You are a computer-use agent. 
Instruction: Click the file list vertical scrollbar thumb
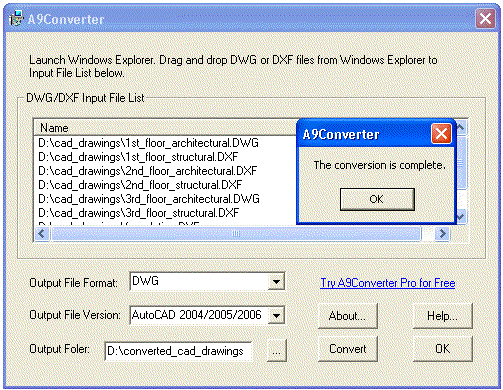point(461,163)
